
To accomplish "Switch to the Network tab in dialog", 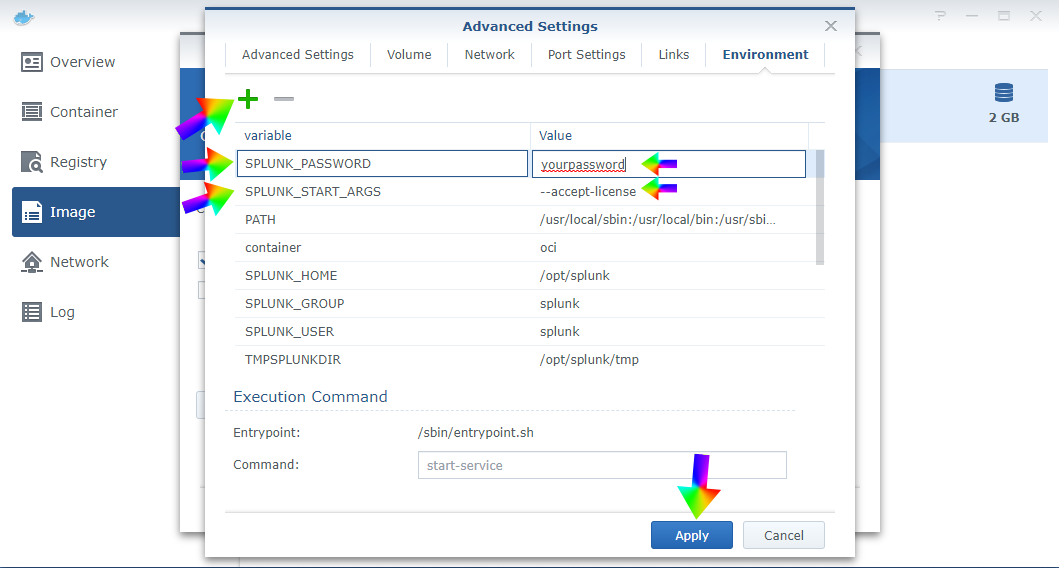I will [490, 55].
